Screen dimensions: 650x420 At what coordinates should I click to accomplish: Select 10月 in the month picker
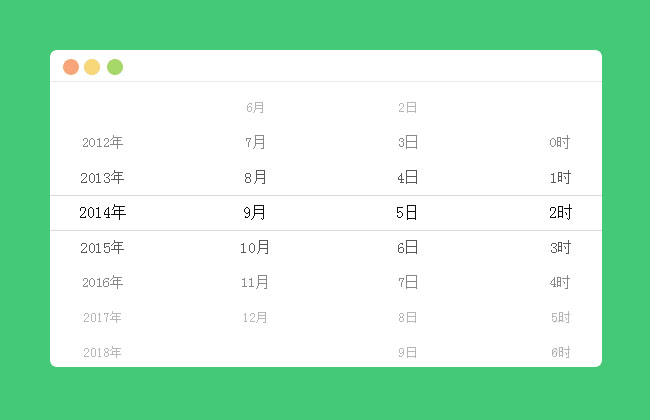coord(255,248)
